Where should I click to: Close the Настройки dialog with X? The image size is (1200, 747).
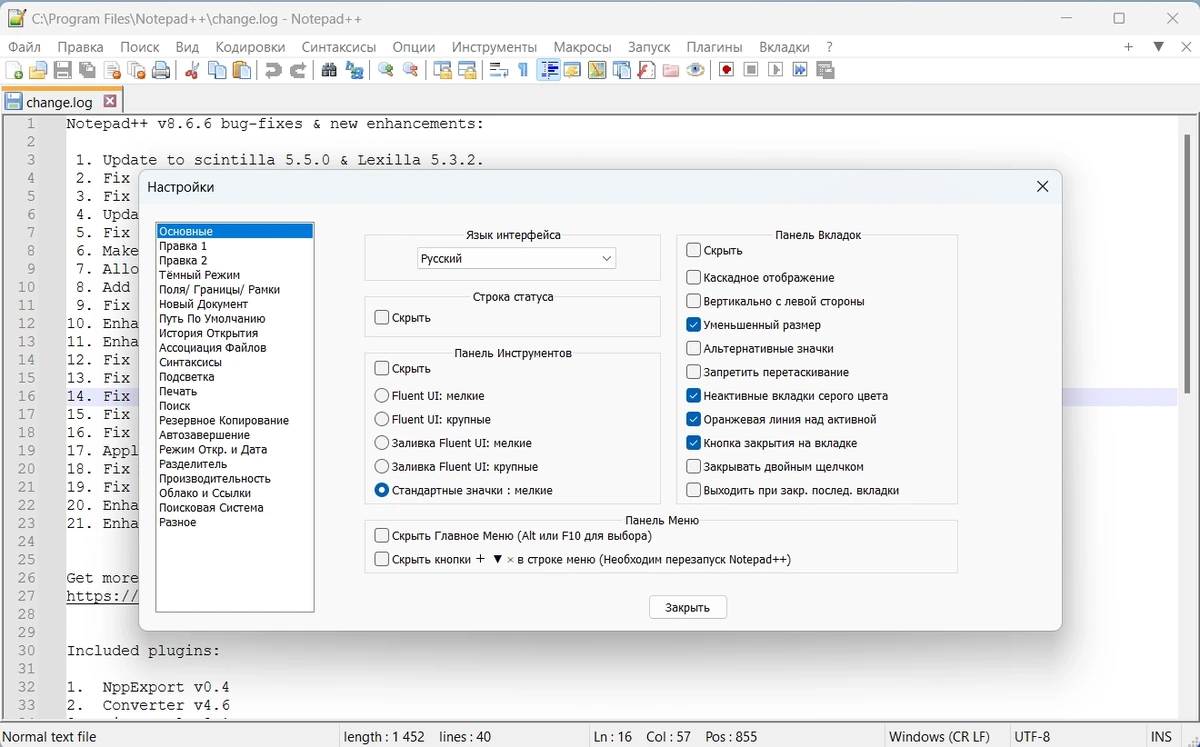tap(1042, 187)
